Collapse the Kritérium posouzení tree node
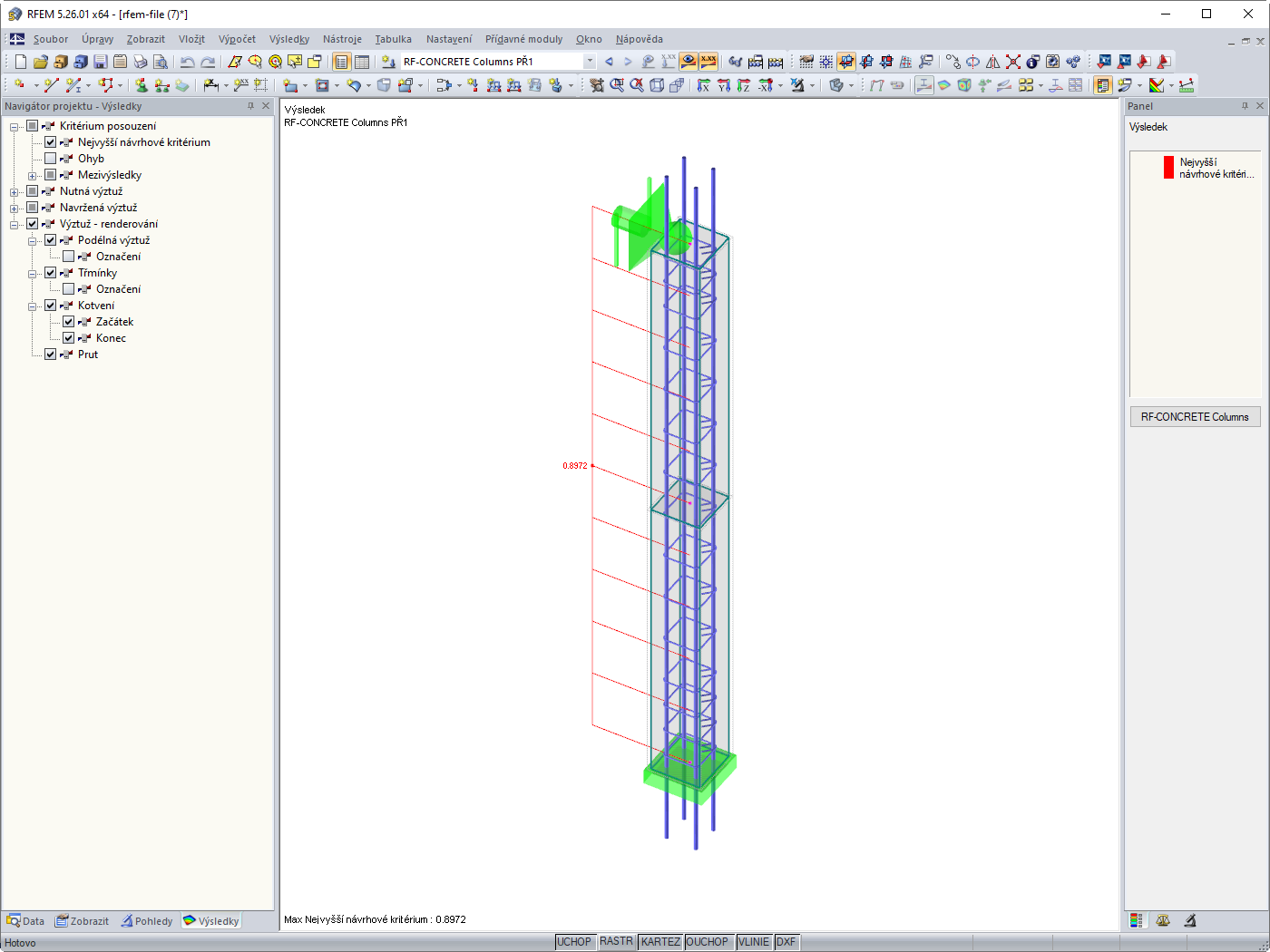This screenshot has width=1270, height=952. point(15,127)
